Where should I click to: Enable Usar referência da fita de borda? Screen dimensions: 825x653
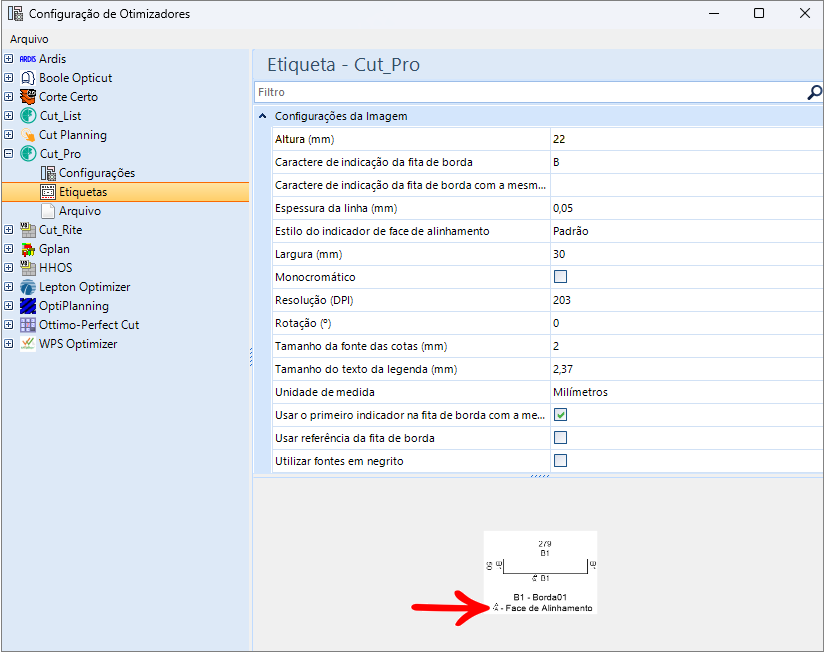[560, 438]
